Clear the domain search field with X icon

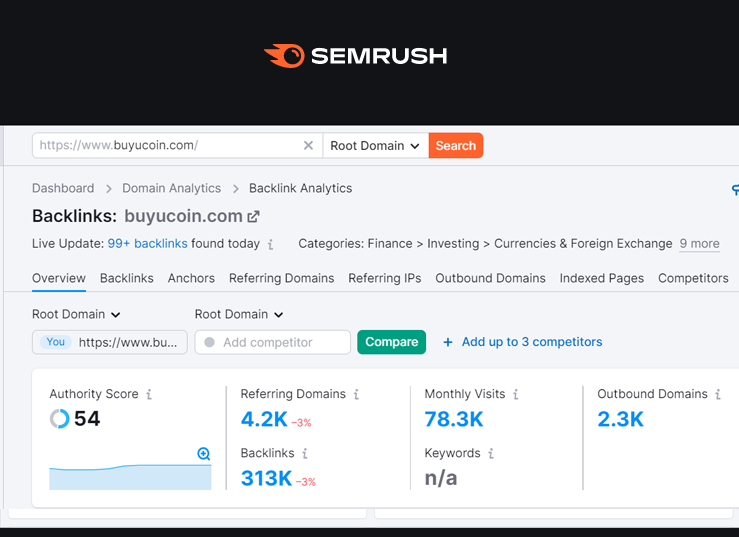(308, 145)
